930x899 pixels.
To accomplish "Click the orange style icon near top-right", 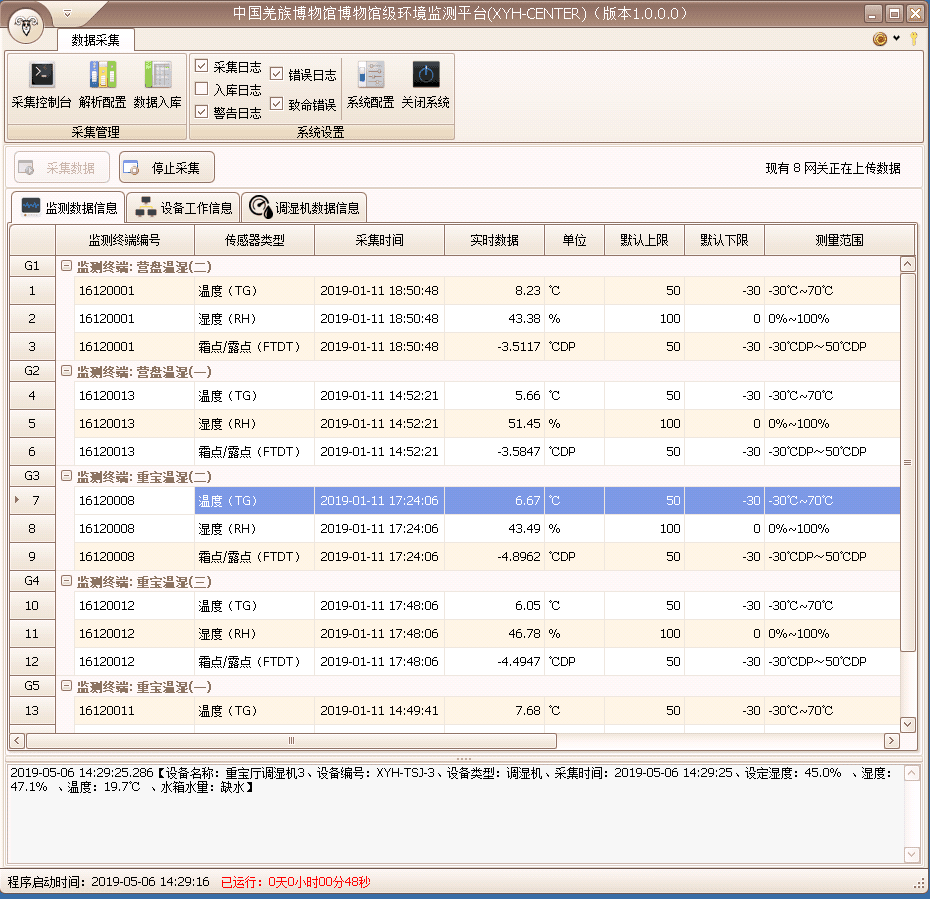I will pos(880,39).
